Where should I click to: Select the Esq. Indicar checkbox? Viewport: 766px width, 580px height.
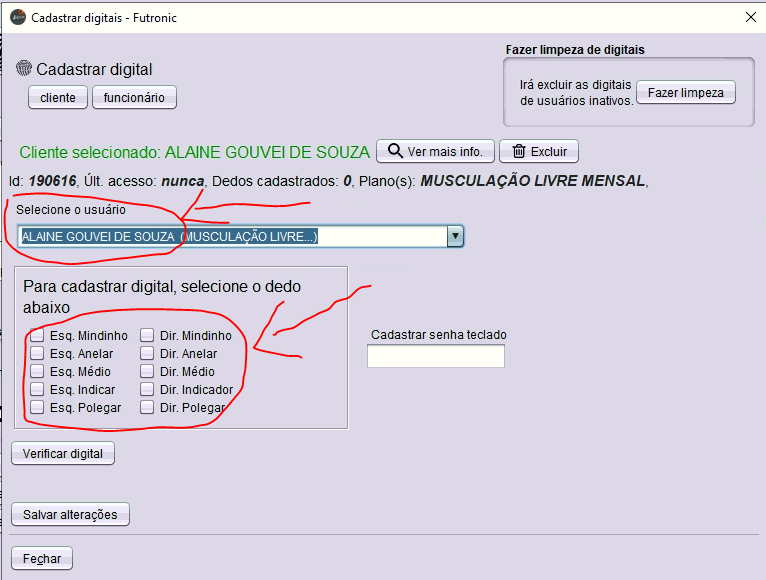point(37,390)
